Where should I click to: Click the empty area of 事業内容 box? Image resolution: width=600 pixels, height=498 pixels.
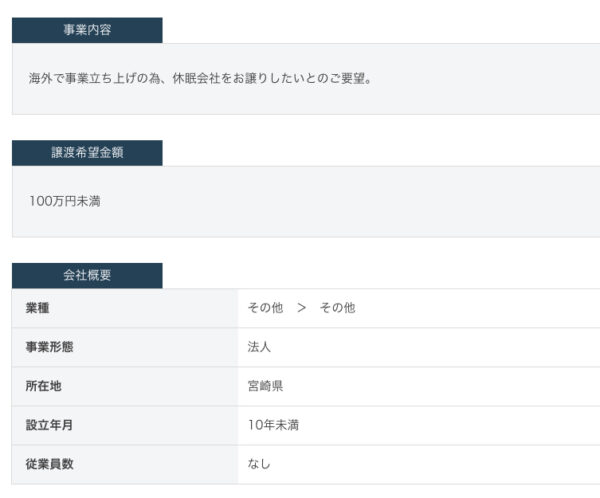click(x=486, y=79)
